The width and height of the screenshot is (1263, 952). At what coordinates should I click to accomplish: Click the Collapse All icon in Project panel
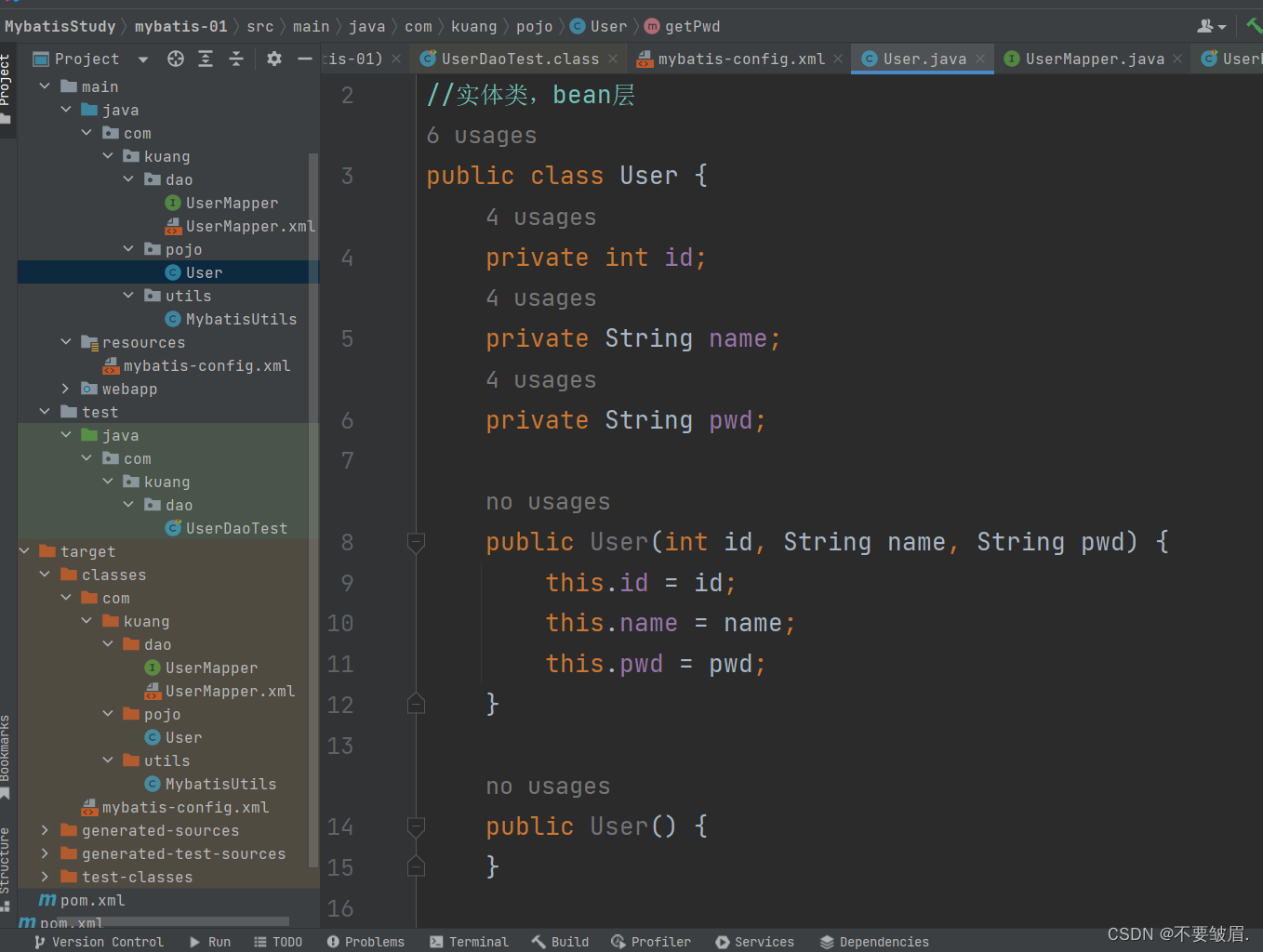point(236,59)
